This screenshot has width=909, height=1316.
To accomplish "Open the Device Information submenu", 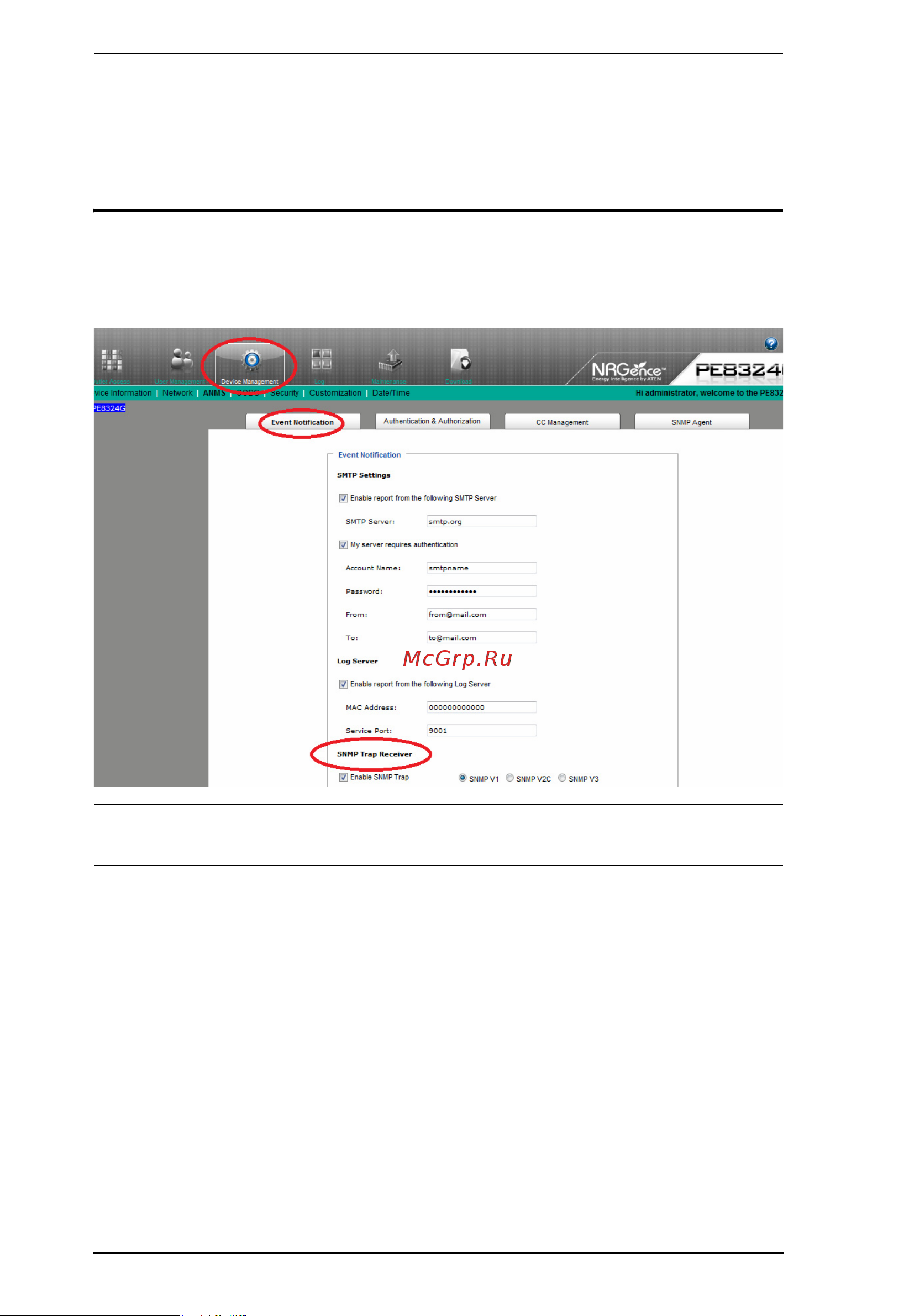I will pos(123,393).
